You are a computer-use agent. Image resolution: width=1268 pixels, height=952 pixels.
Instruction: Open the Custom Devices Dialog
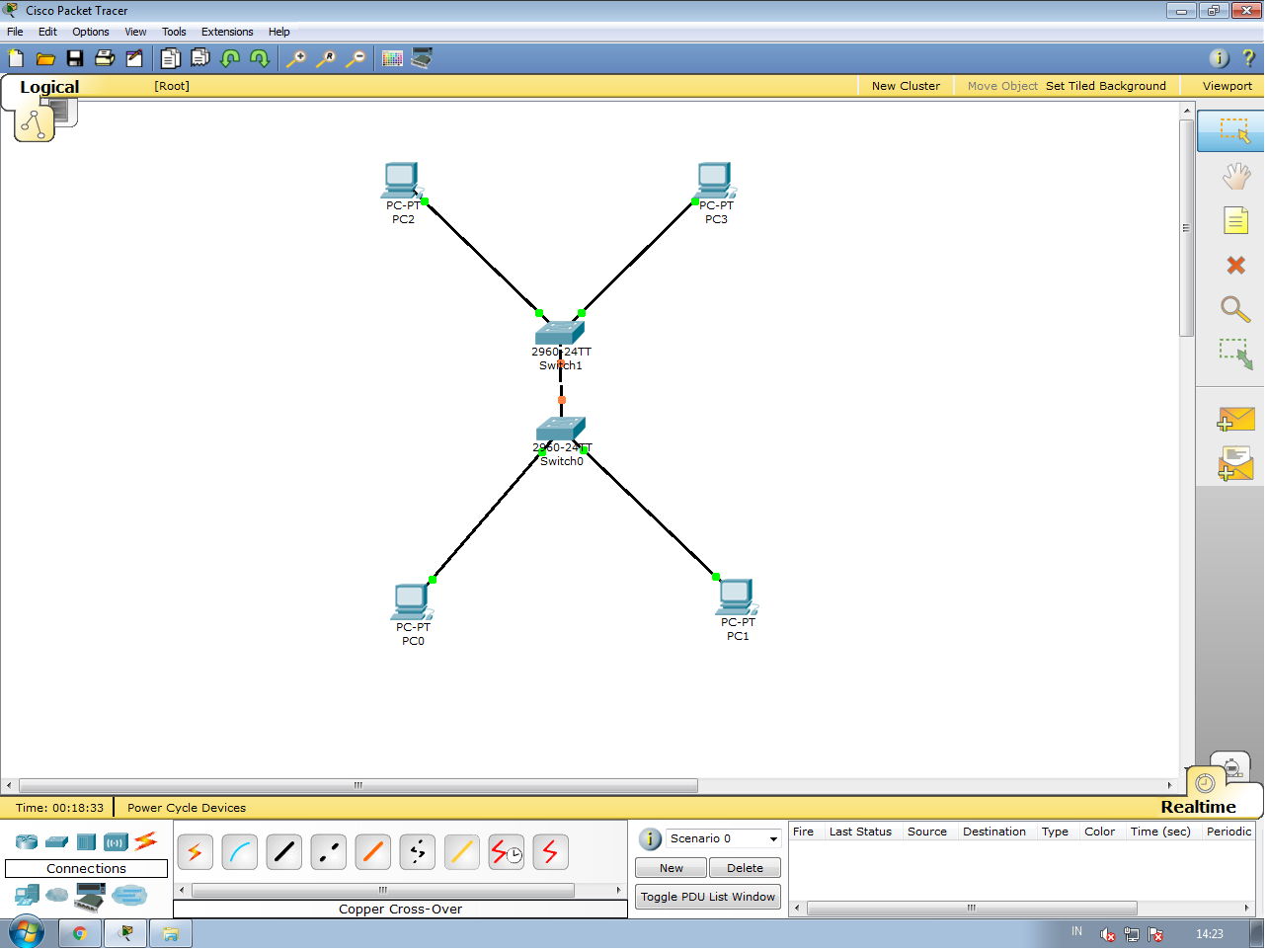(x=422, y=59)
